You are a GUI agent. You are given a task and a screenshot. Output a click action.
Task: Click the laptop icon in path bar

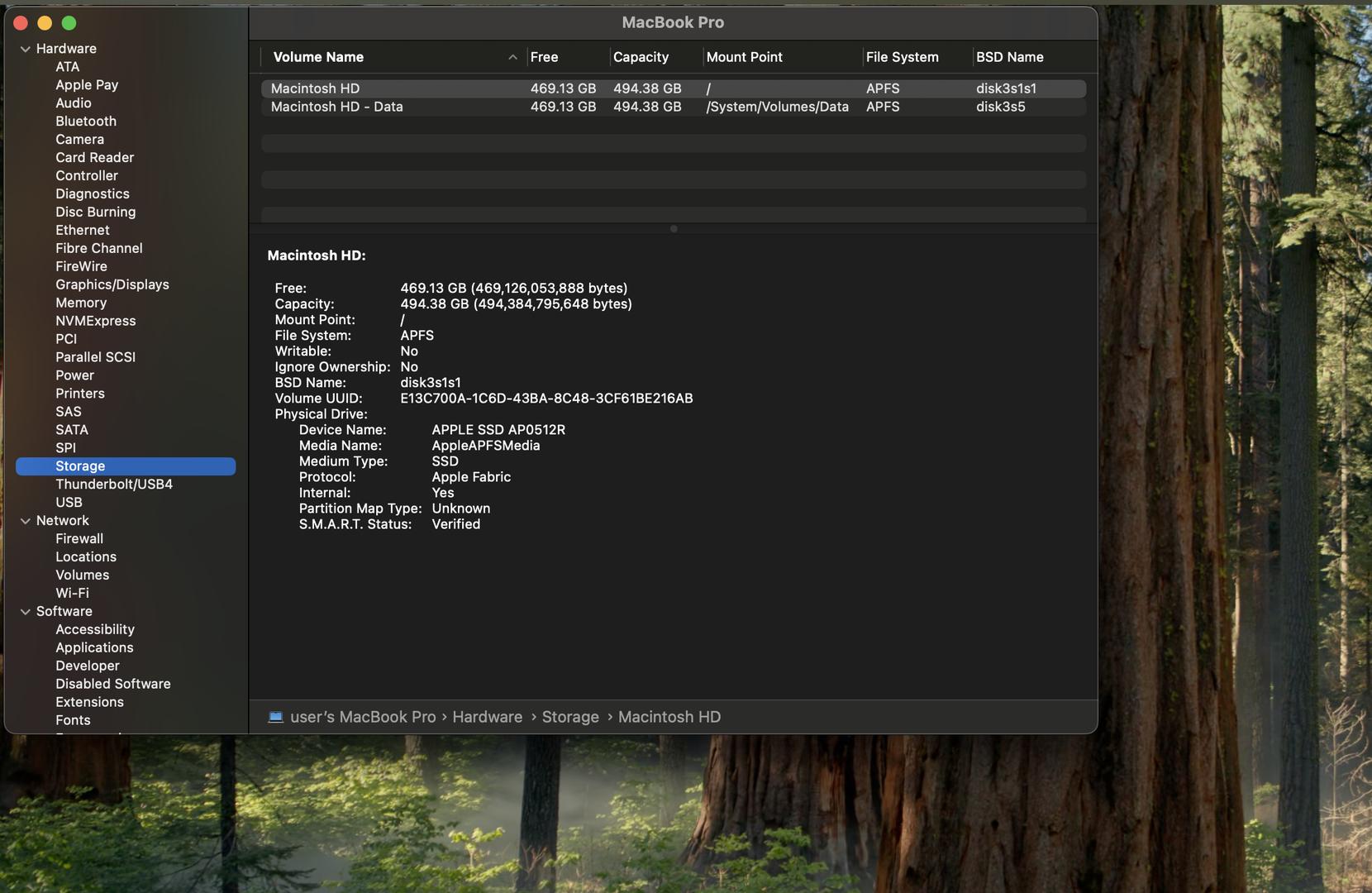coord(276,717)
